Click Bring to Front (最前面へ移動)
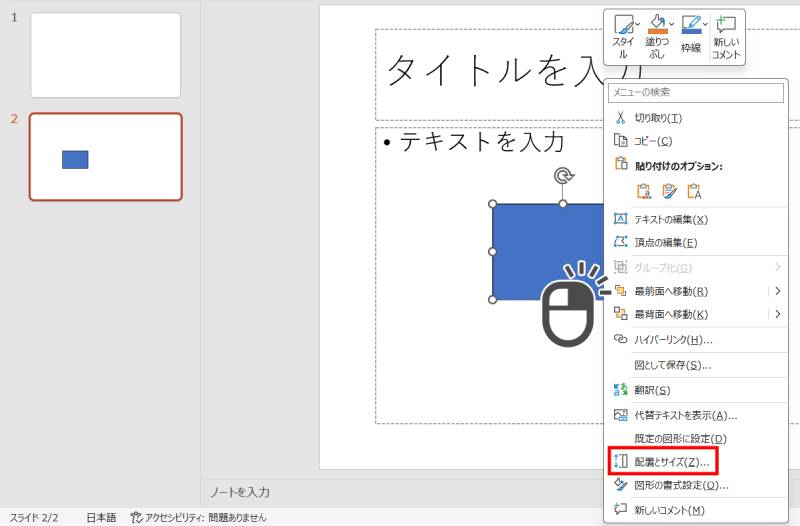This screenshot has height=526, width=800. pos(671,291)
